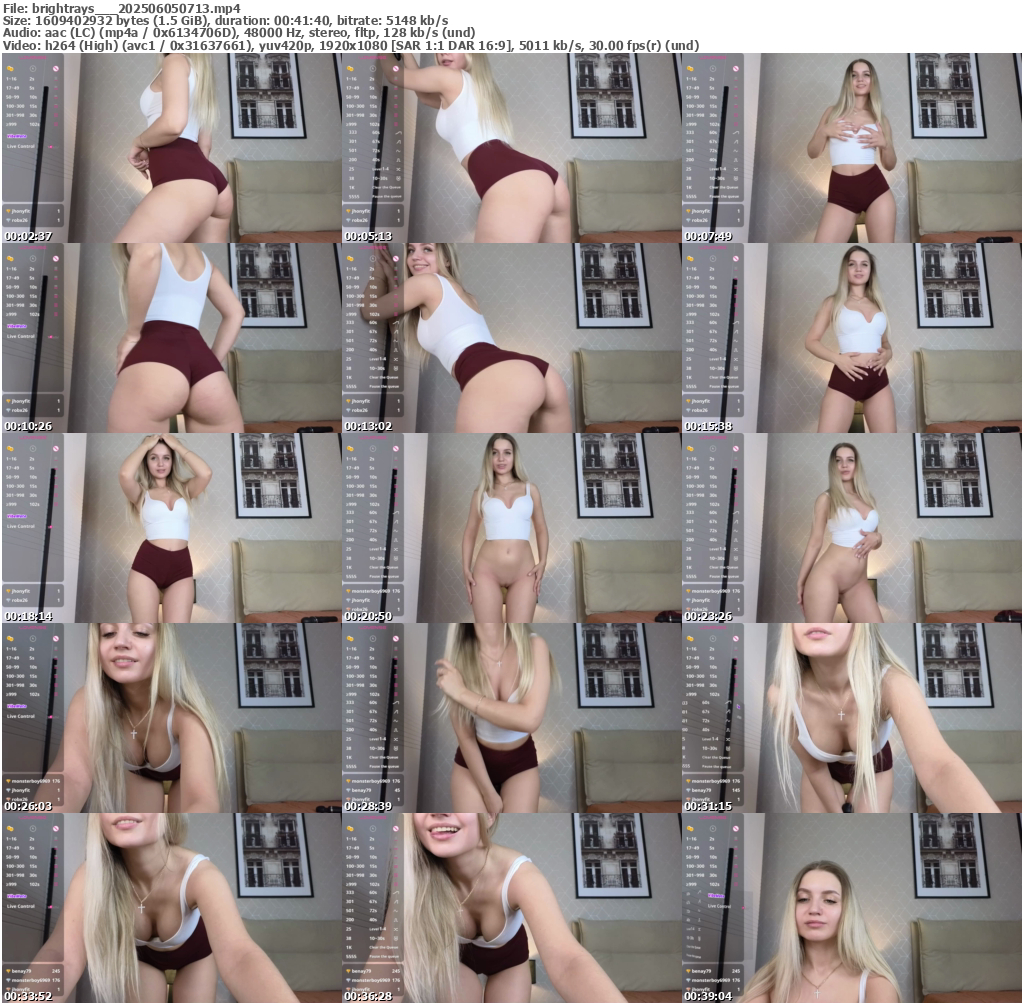This screenshot has width=1024, height=1003.
Task: Open the frame stamped 00:02:37
Action: coord(172,148)
